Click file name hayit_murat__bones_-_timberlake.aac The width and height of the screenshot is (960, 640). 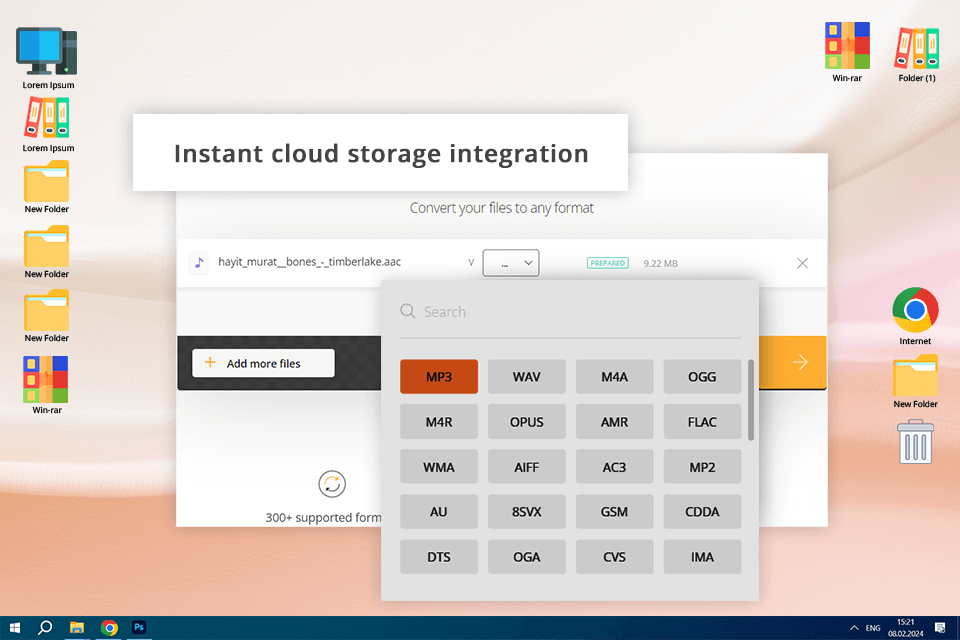[309, 262]
